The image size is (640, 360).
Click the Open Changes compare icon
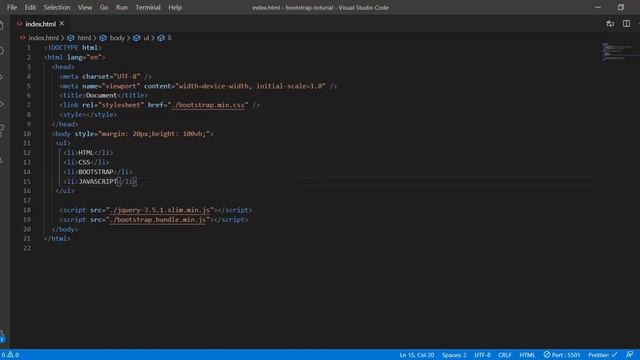coord(610,24)
